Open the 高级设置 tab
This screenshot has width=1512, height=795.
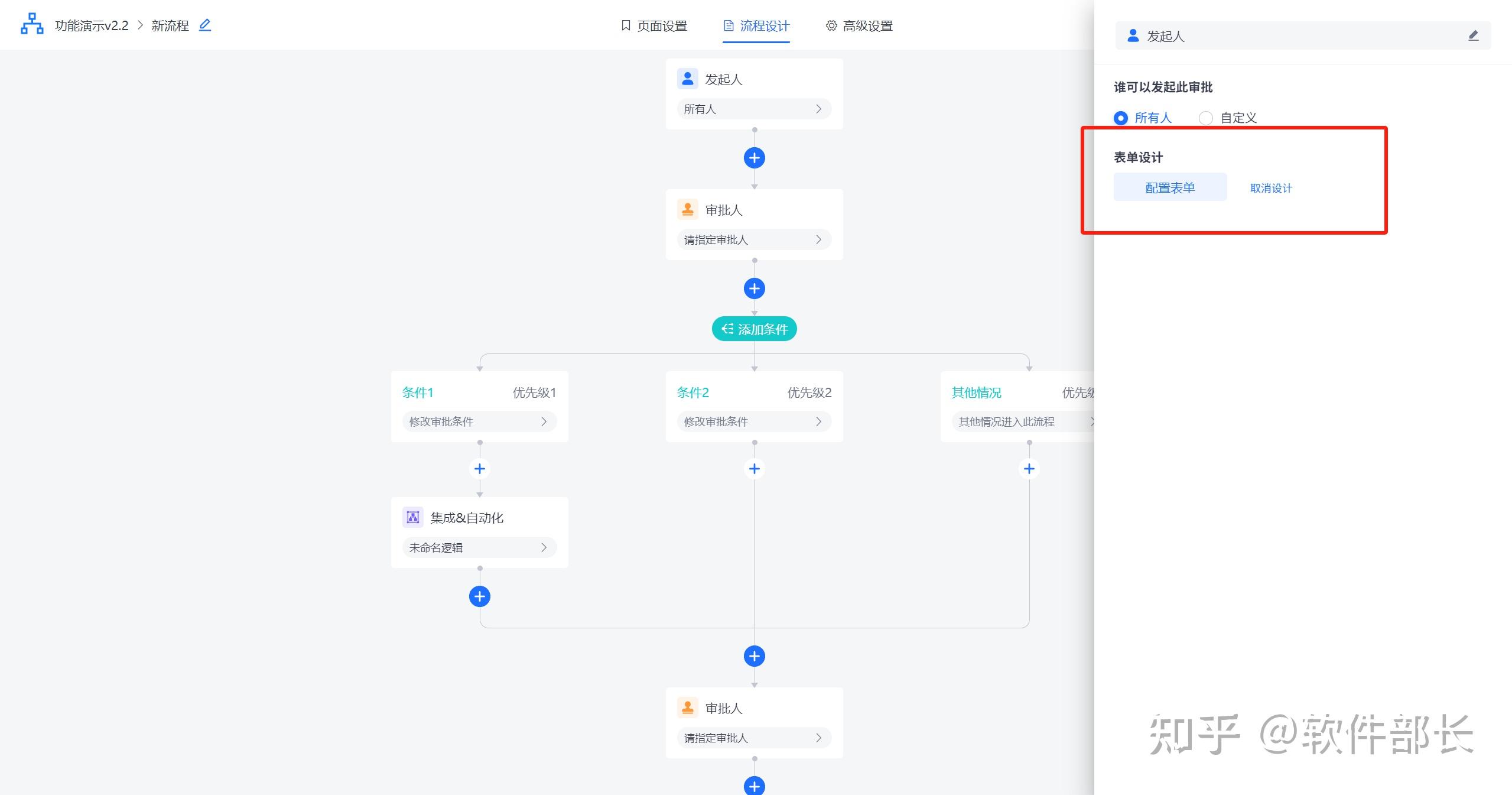pyautogui.click(x=860, y=26)
